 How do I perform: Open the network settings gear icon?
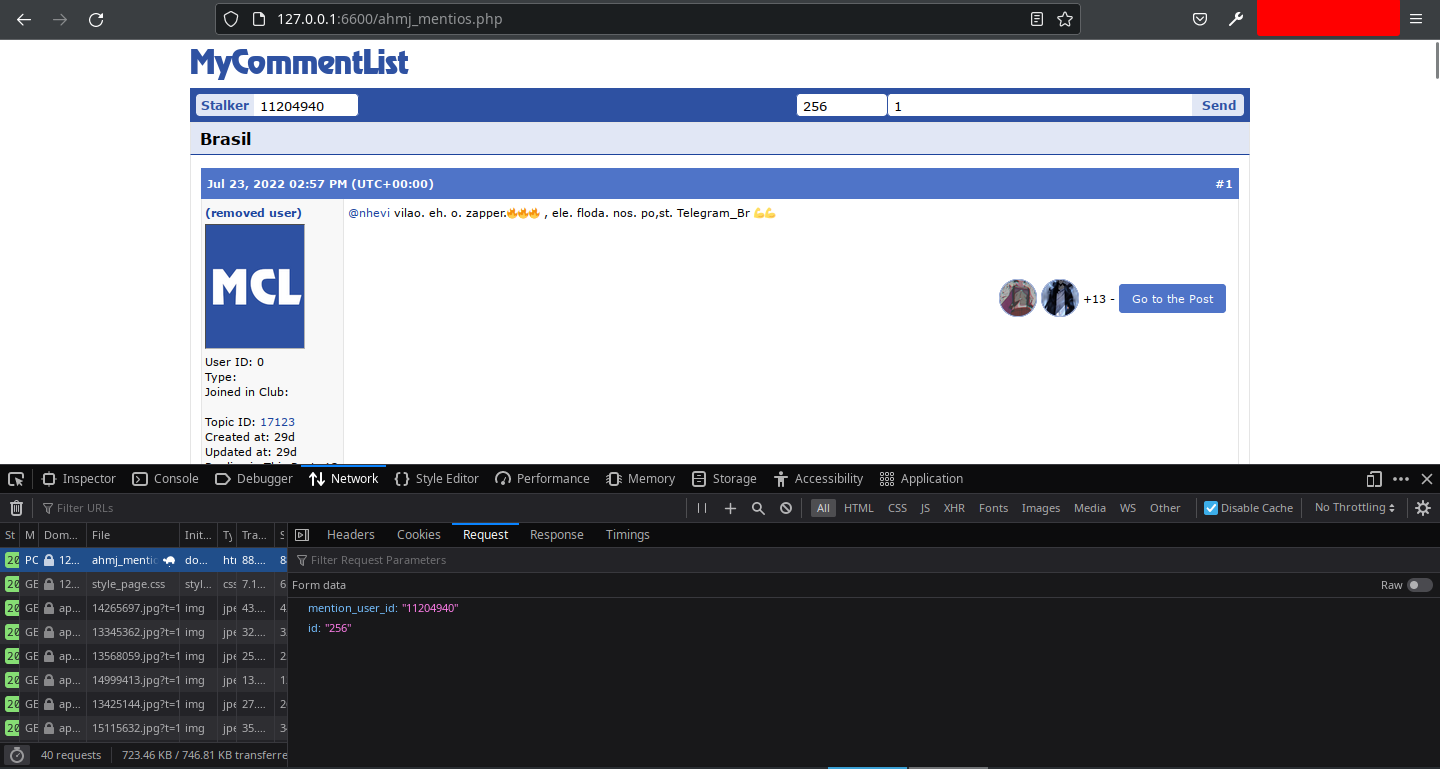1423,508
